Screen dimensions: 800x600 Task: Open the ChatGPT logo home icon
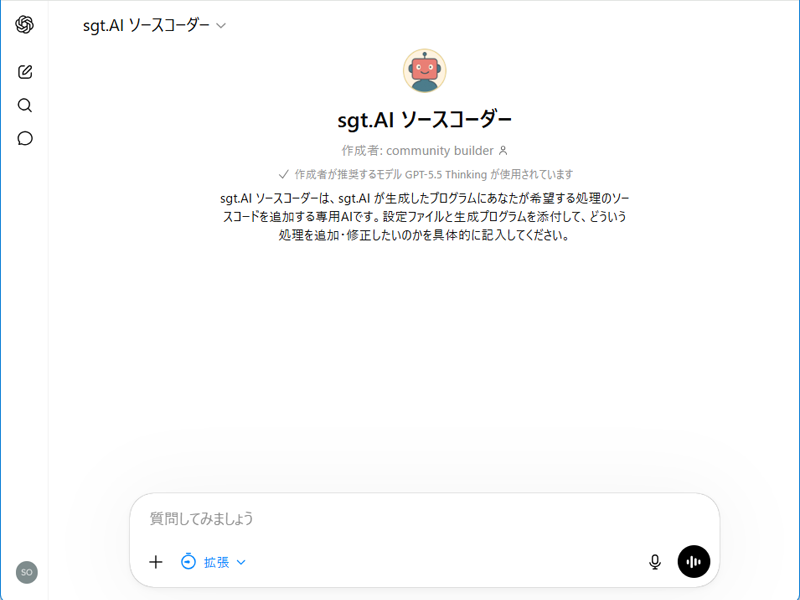(24, 24)
